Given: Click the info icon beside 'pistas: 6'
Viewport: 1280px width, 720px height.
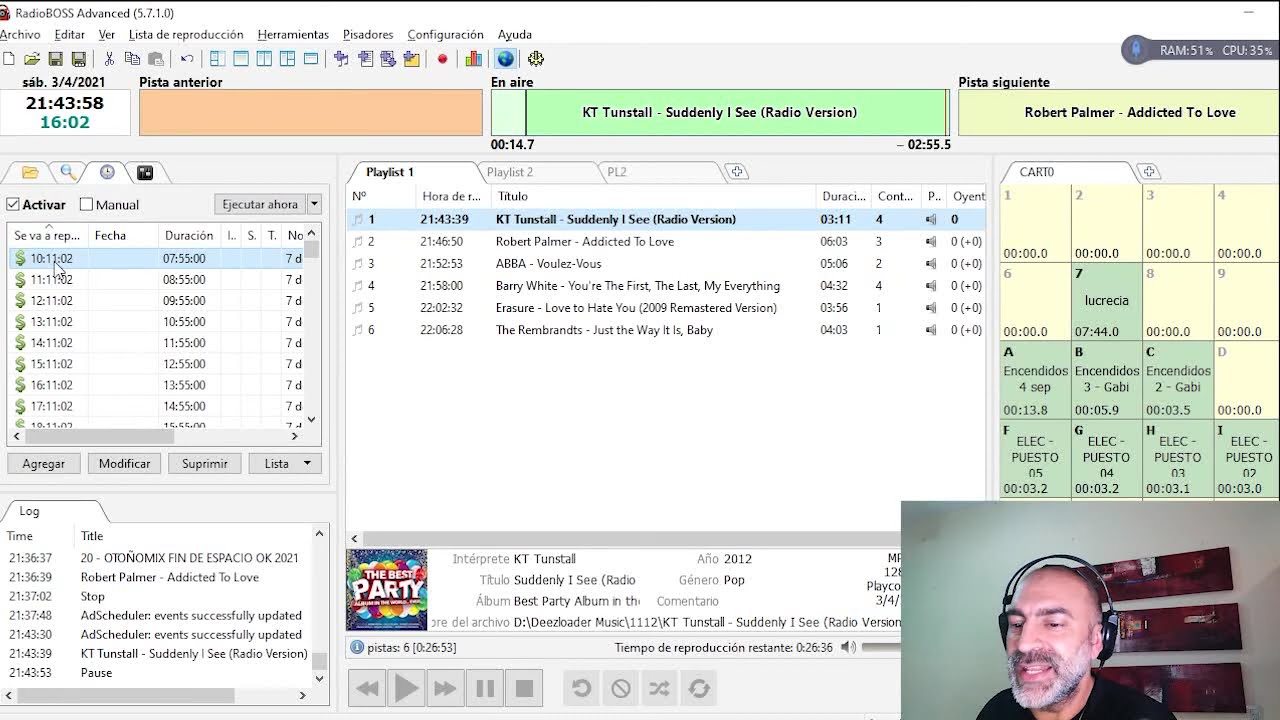Looking at the screenshot, I should (357, 647).
